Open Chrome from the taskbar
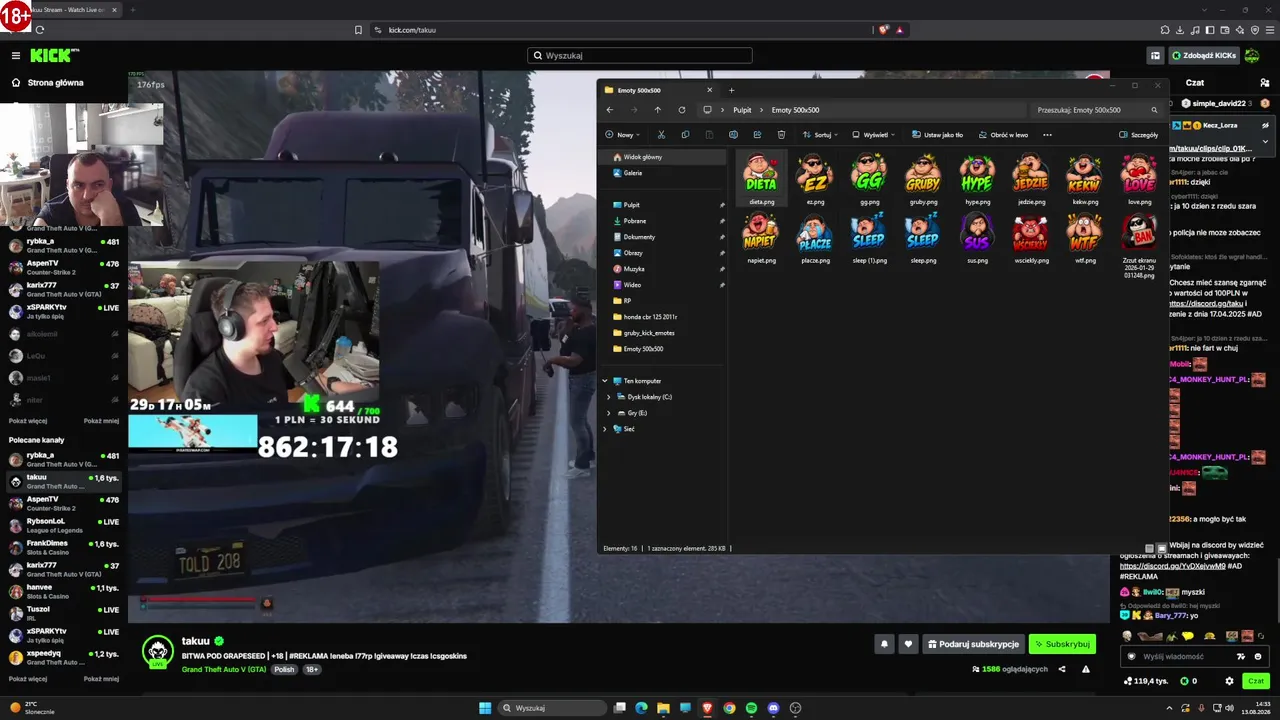 tap(729, 708)
